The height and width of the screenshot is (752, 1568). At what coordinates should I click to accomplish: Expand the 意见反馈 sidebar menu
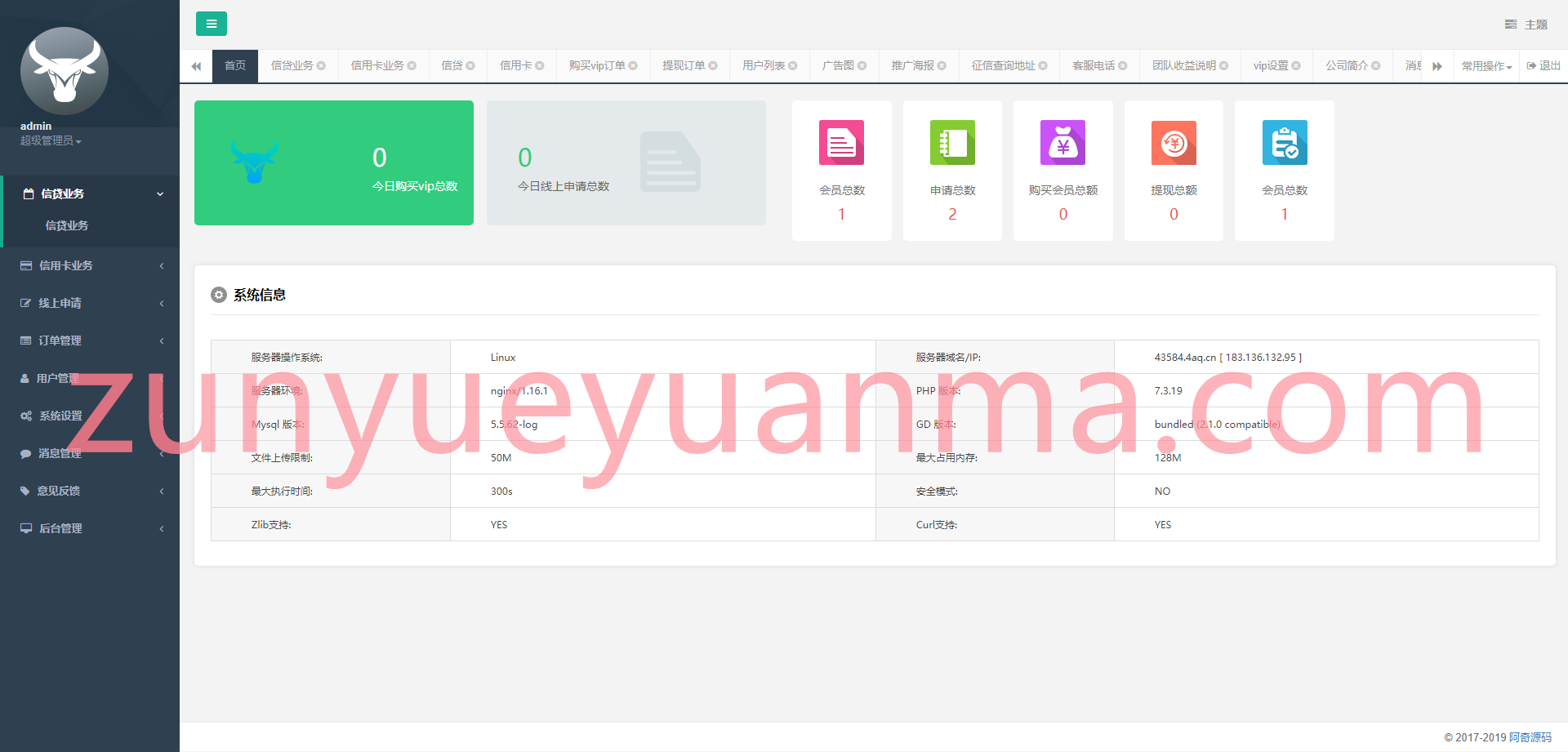[x=90, y=491]
